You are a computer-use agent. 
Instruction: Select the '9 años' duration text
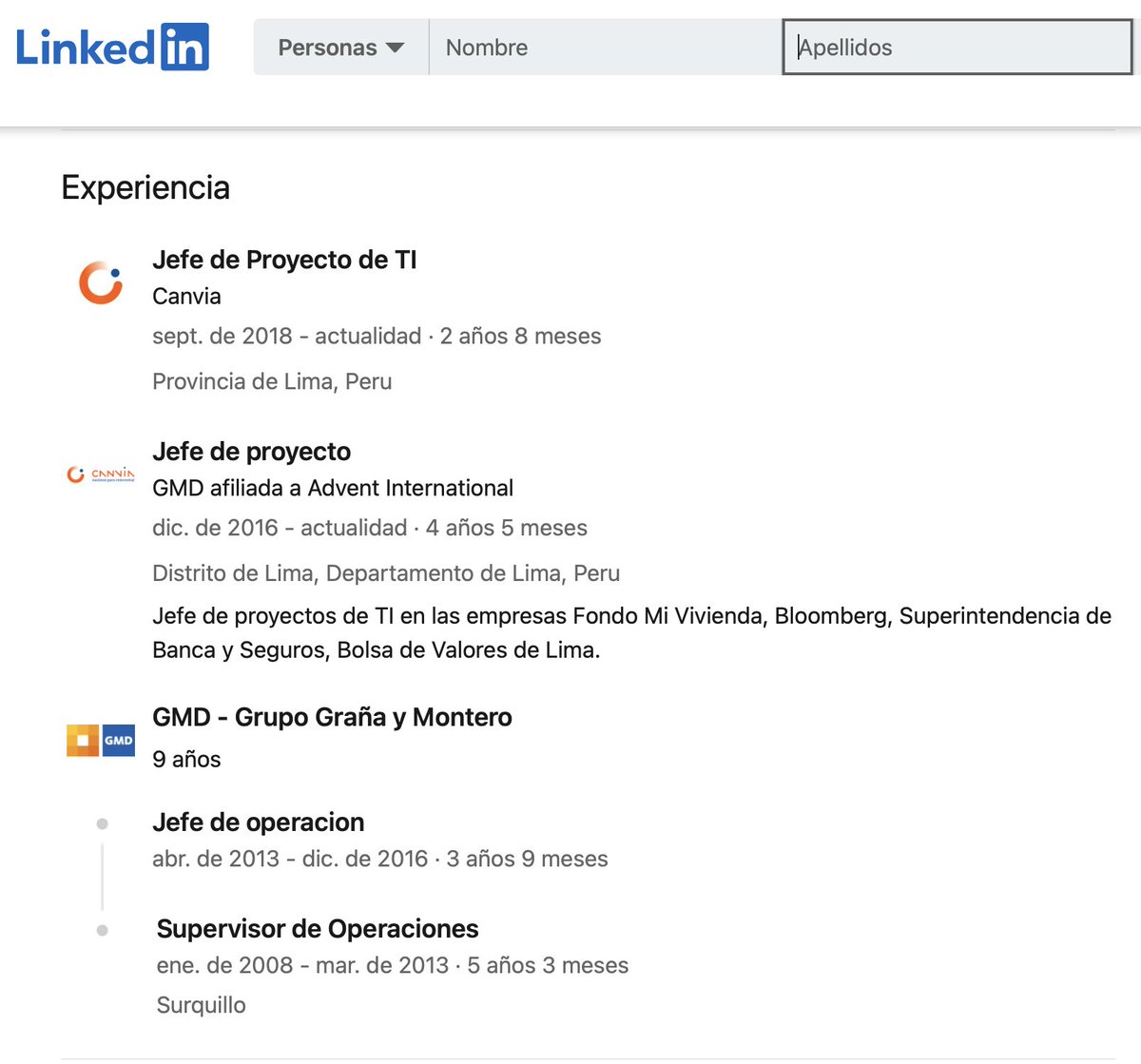(186, 759)
